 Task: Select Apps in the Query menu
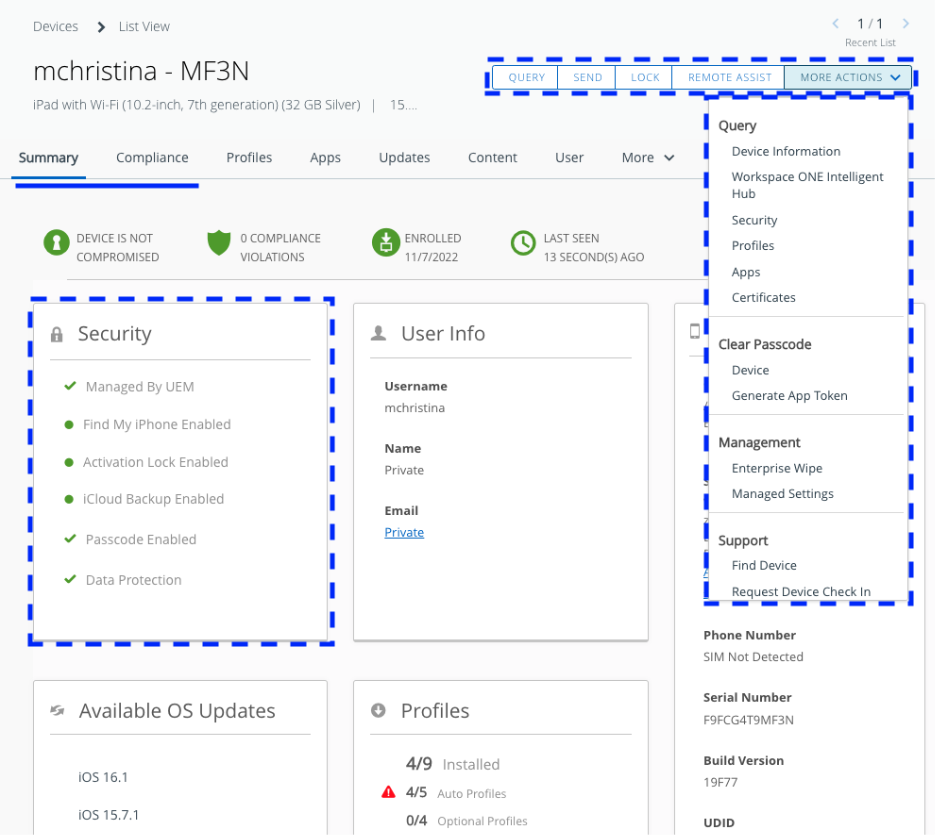[x=746, y=272]
